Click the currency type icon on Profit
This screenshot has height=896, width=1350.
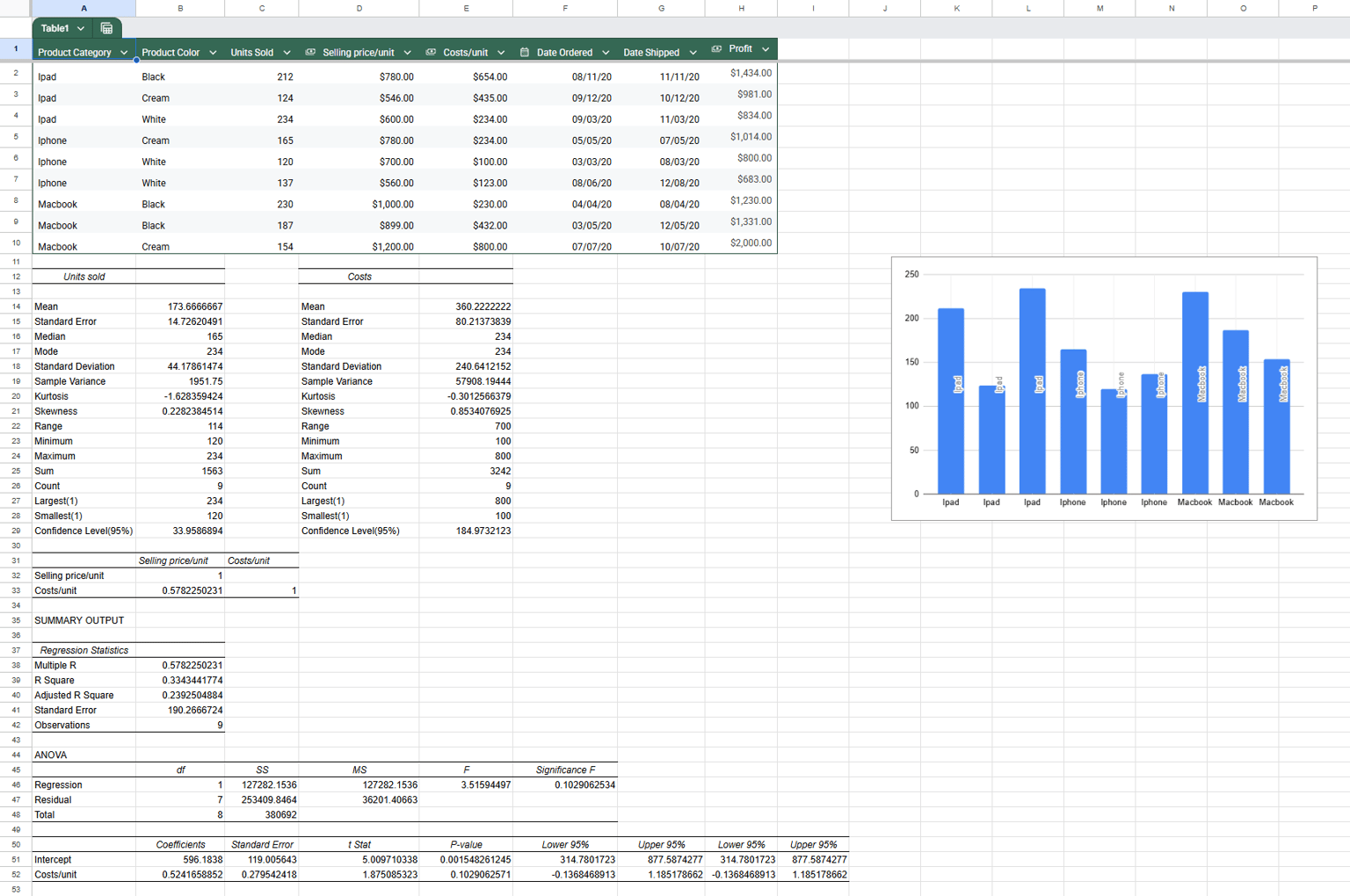[716, 49]
